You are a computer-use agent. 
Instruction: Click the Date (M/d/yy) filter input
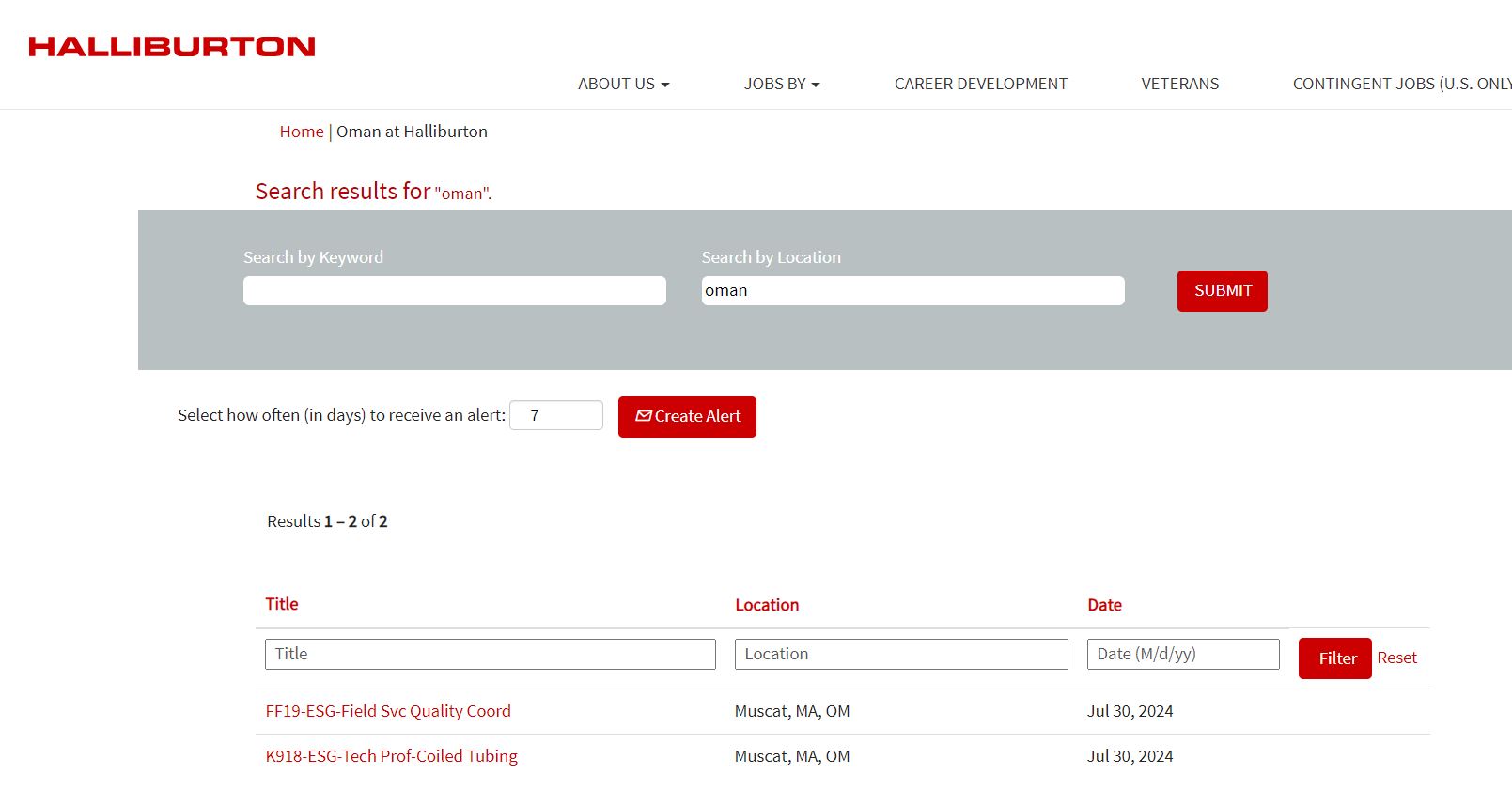coord(1183,654)
